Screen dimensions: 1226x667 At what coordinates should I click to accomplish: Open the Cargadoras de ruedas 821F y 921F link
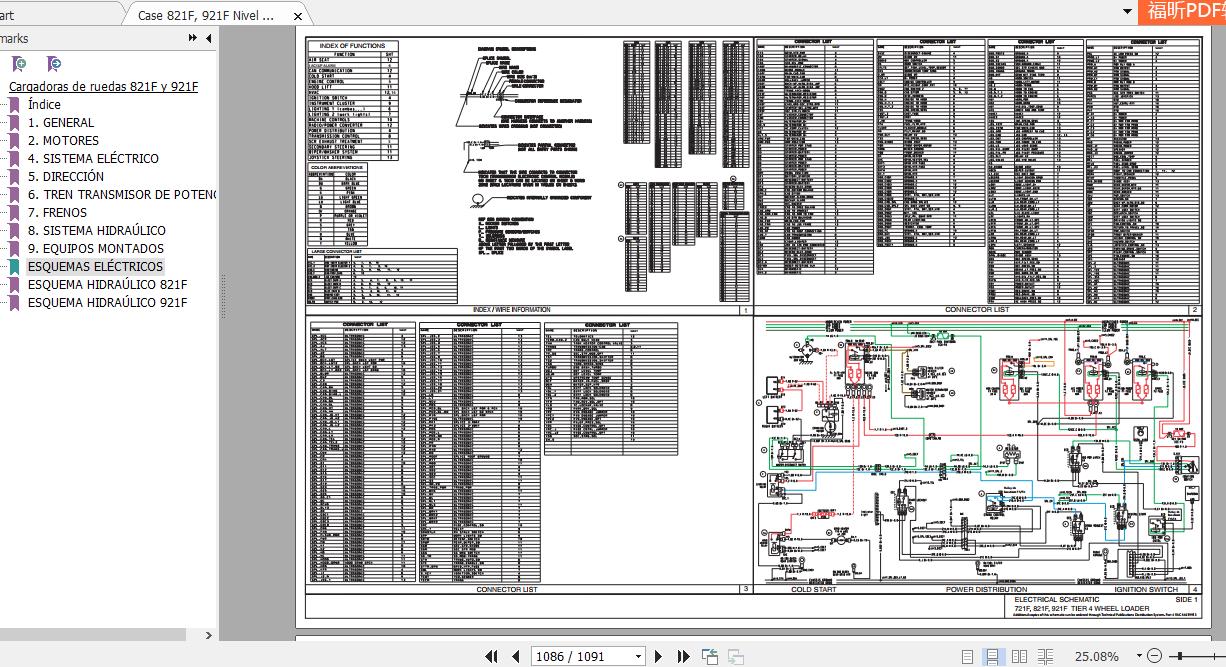[x=103, y=87]
